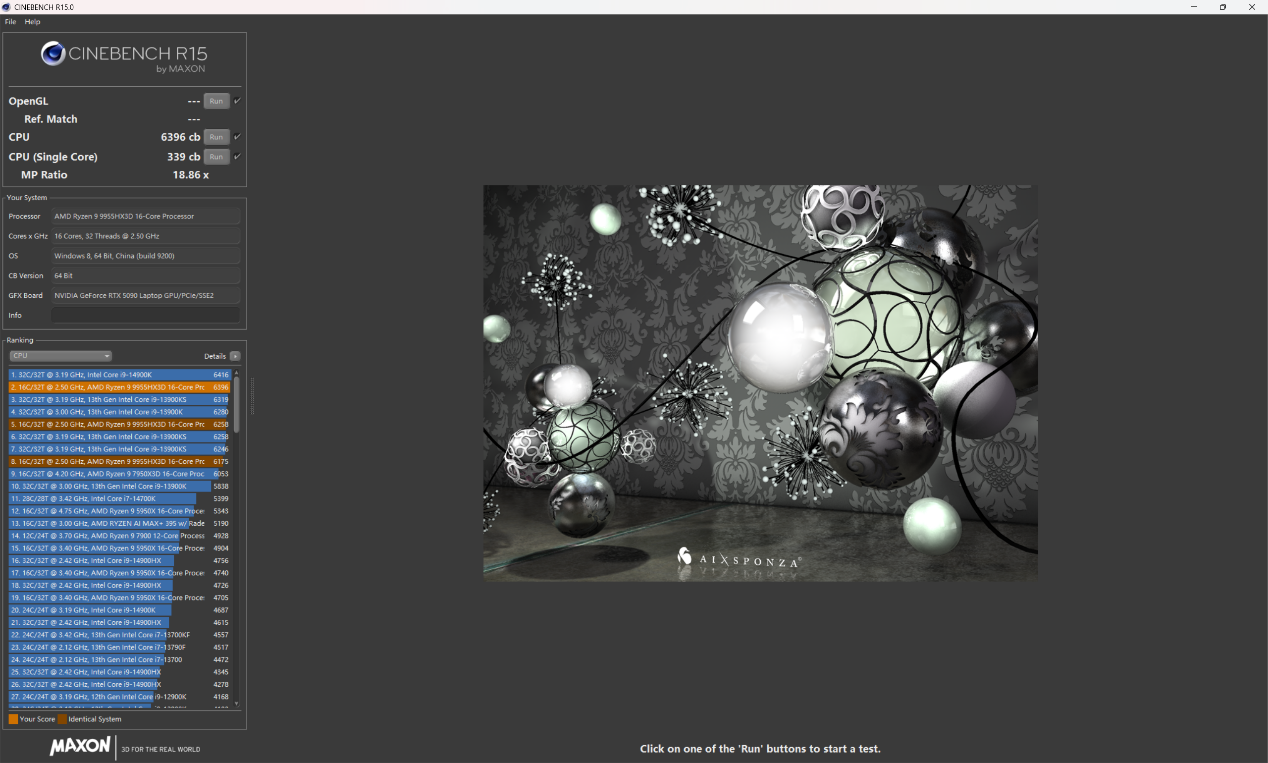Click the CB Version value 64 Bit

pos(146,276)
